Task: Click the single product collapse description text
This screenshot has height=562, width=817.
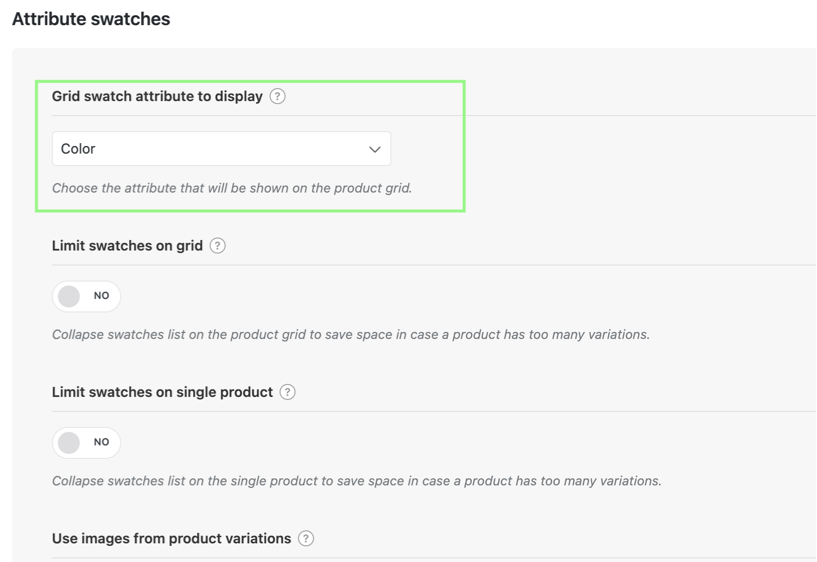Action: (356, 481)
